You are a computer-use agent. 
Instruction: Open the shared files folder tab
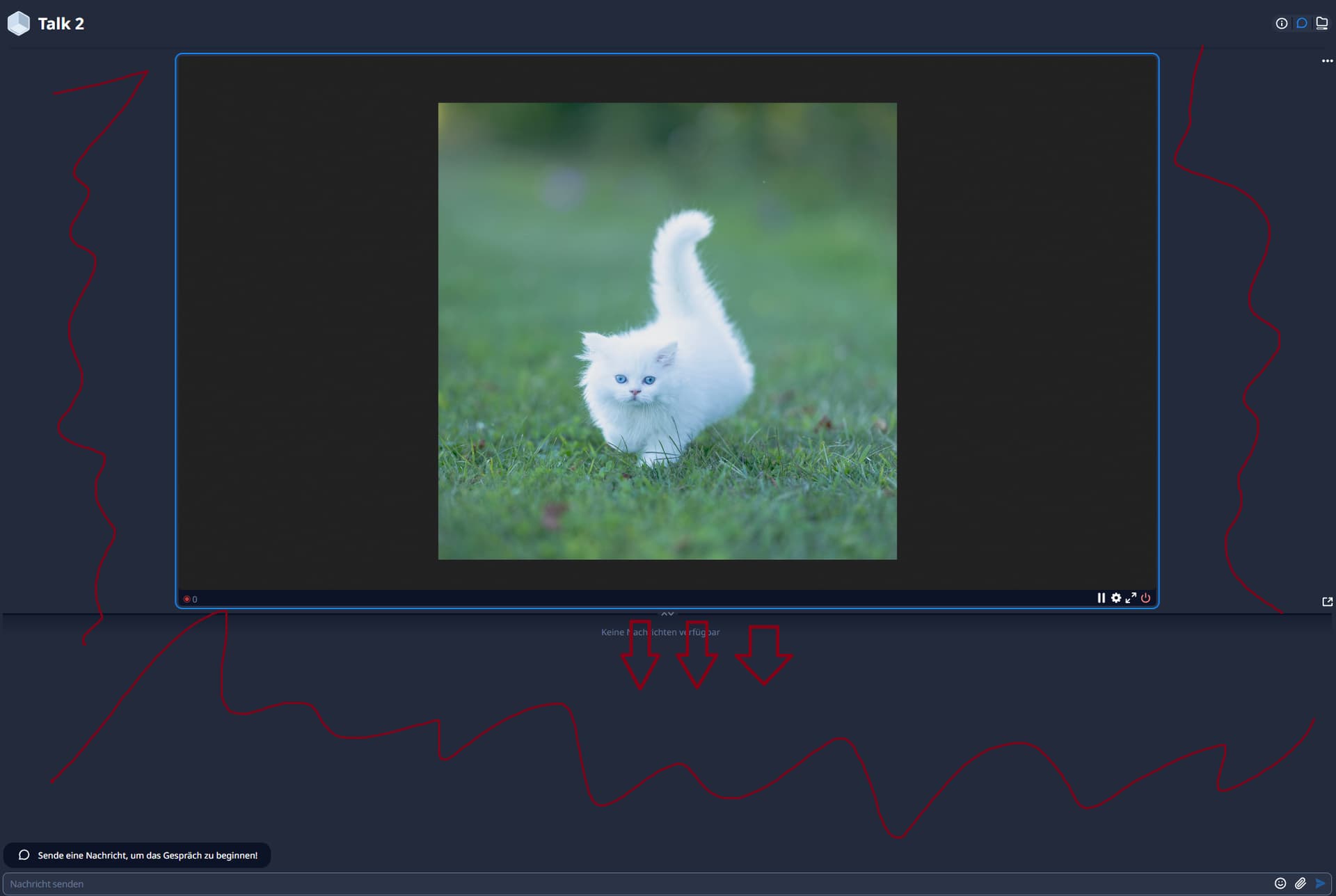point(1321,24)
